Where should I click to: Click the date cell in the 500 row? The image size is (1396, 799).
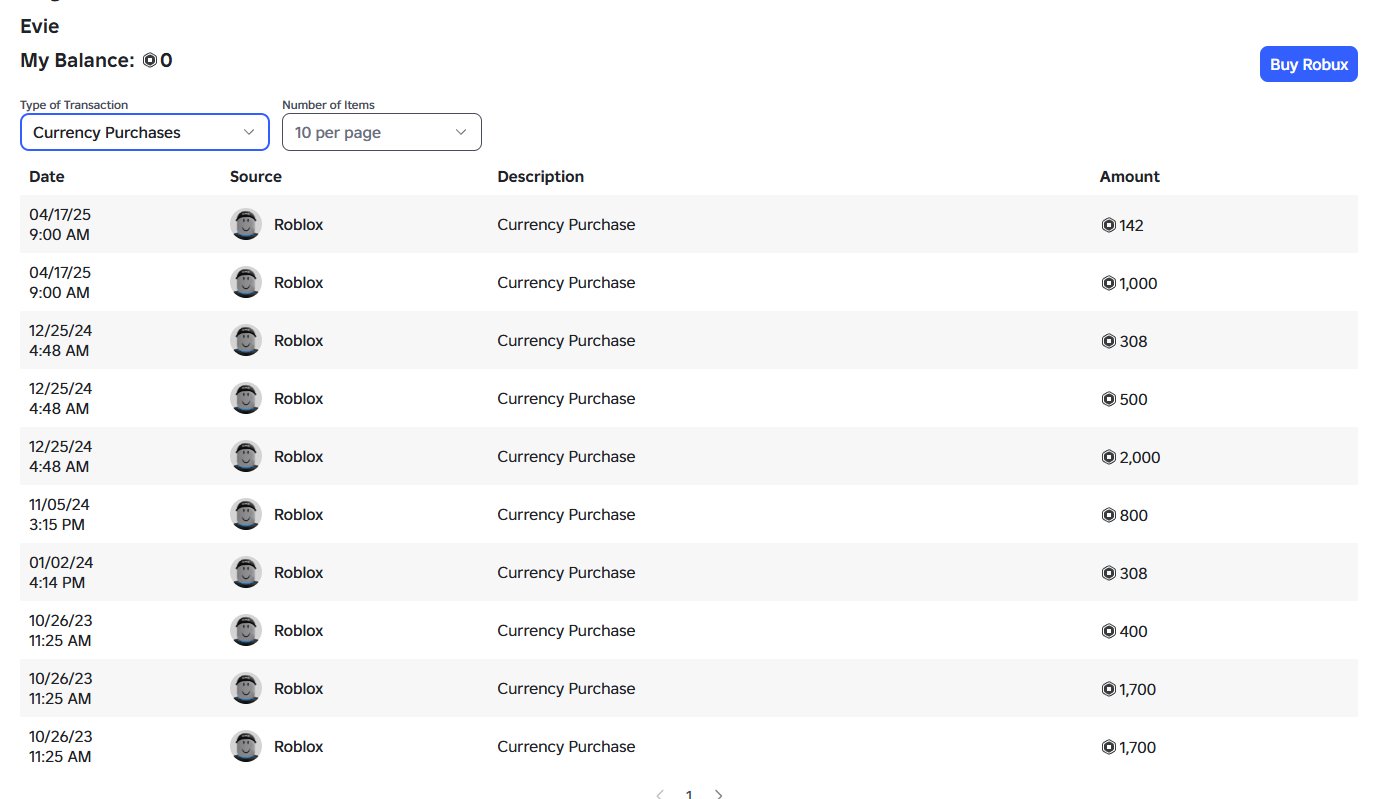coord(60,398)
